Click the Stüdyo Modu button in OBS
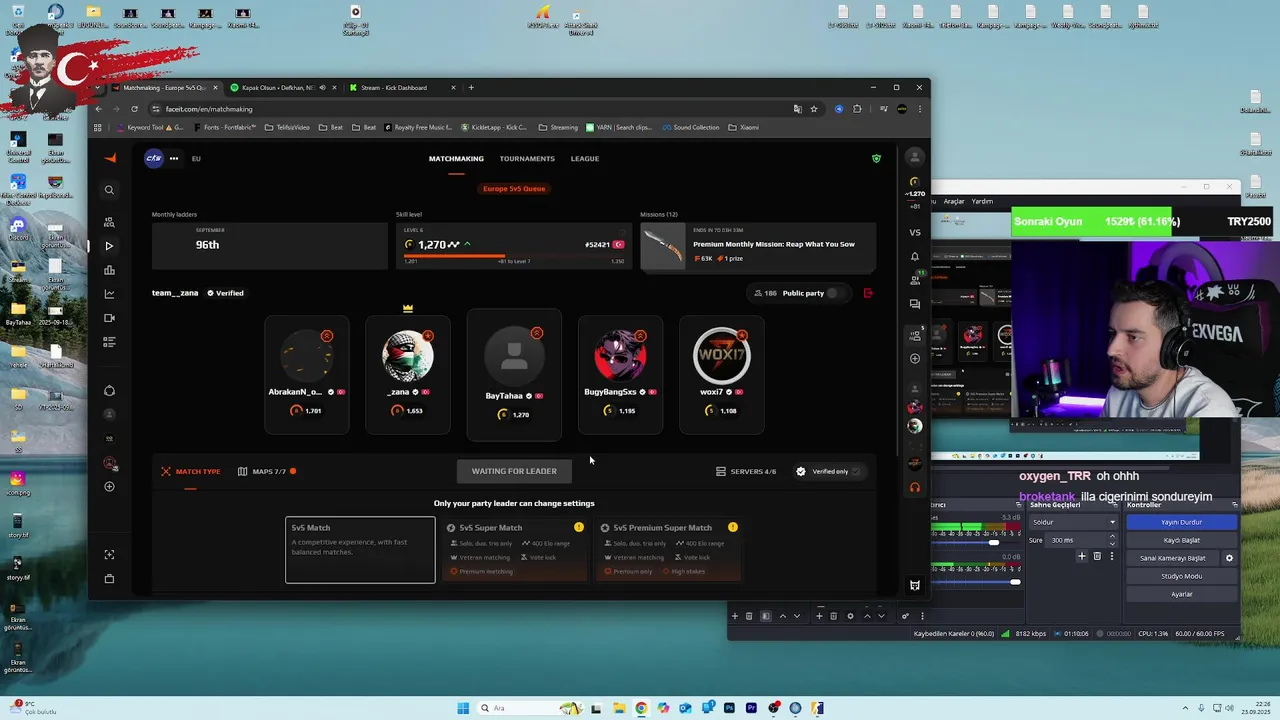 1181,576
